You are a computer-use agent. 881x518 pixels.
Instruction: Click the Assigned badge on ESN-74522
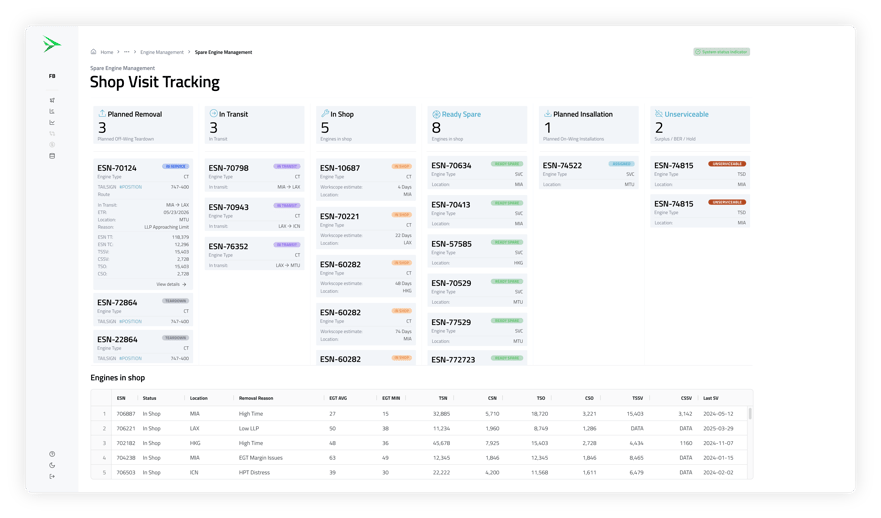point(621,164)
